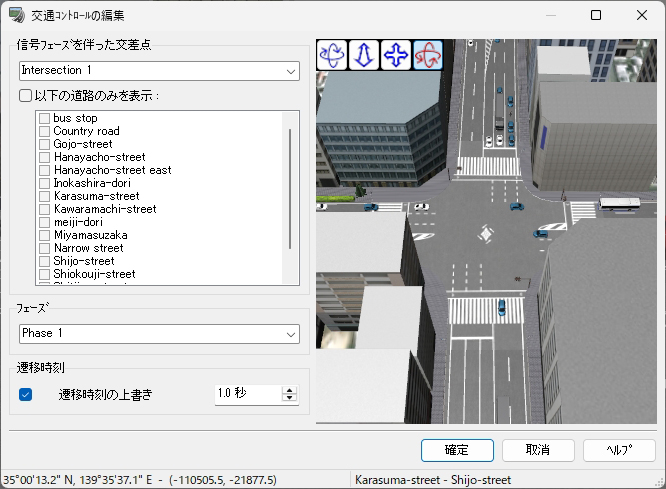Screen dimensions: 666x489
Task: Click the transition time seconds input field
Action: (247, 393)
